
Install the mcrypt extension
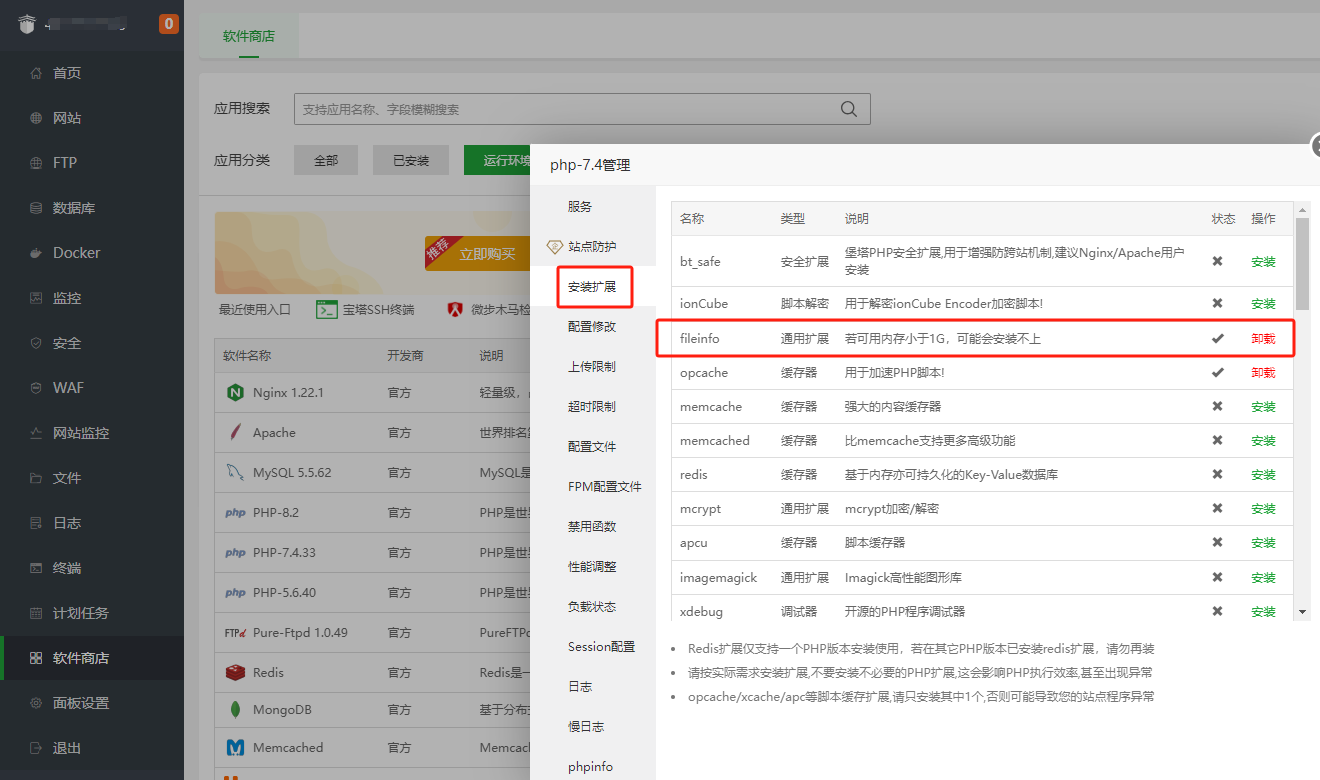point(1263,509)
